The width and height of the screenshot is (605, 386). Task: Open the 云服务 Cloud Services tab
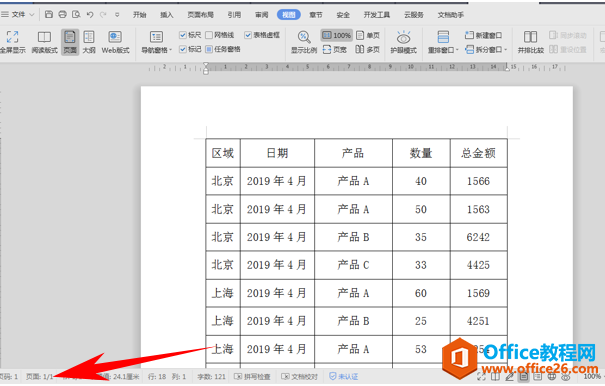pos(414,15)
